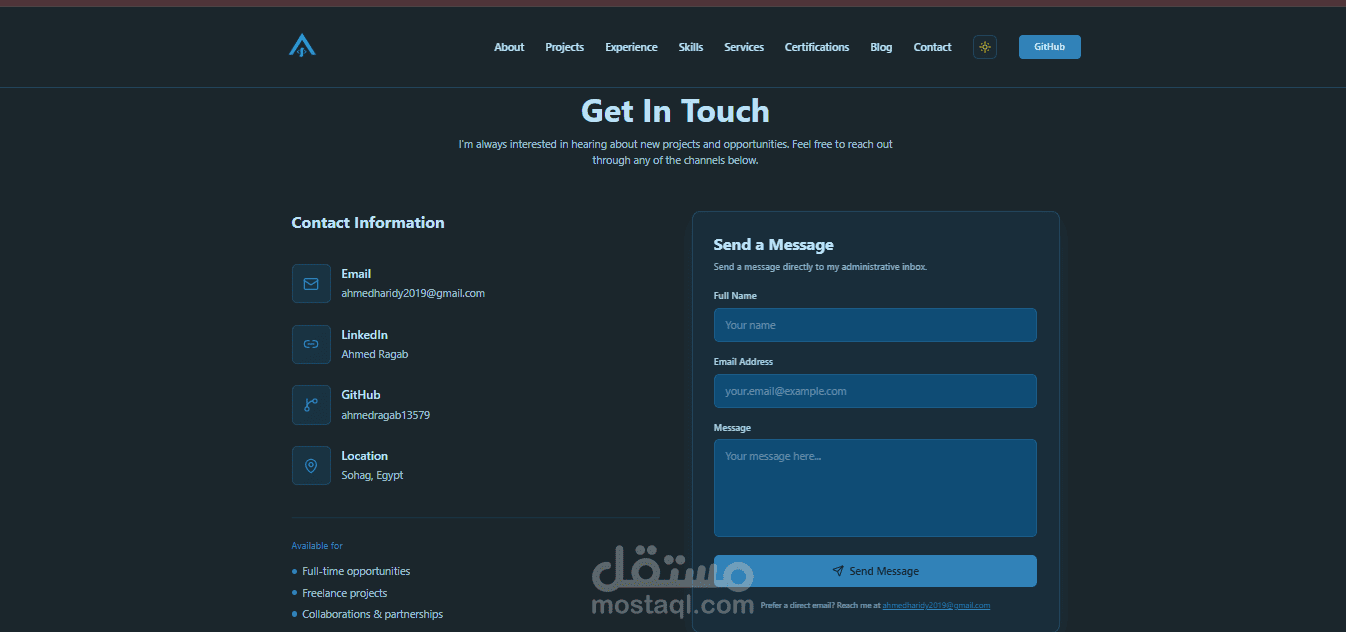
Task: Open the Certifications section link
Action: click(x=817, y=47)
